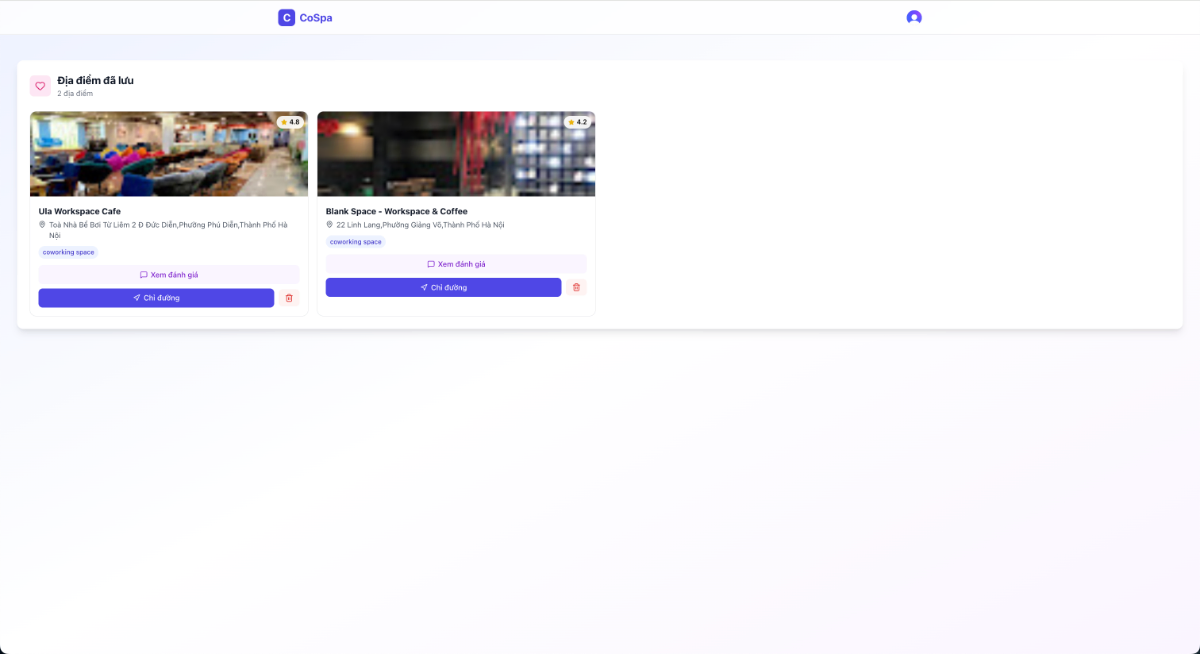Click the location pin on Blank Space card
The image size is (1200, 654).
(x=328, y=224)
